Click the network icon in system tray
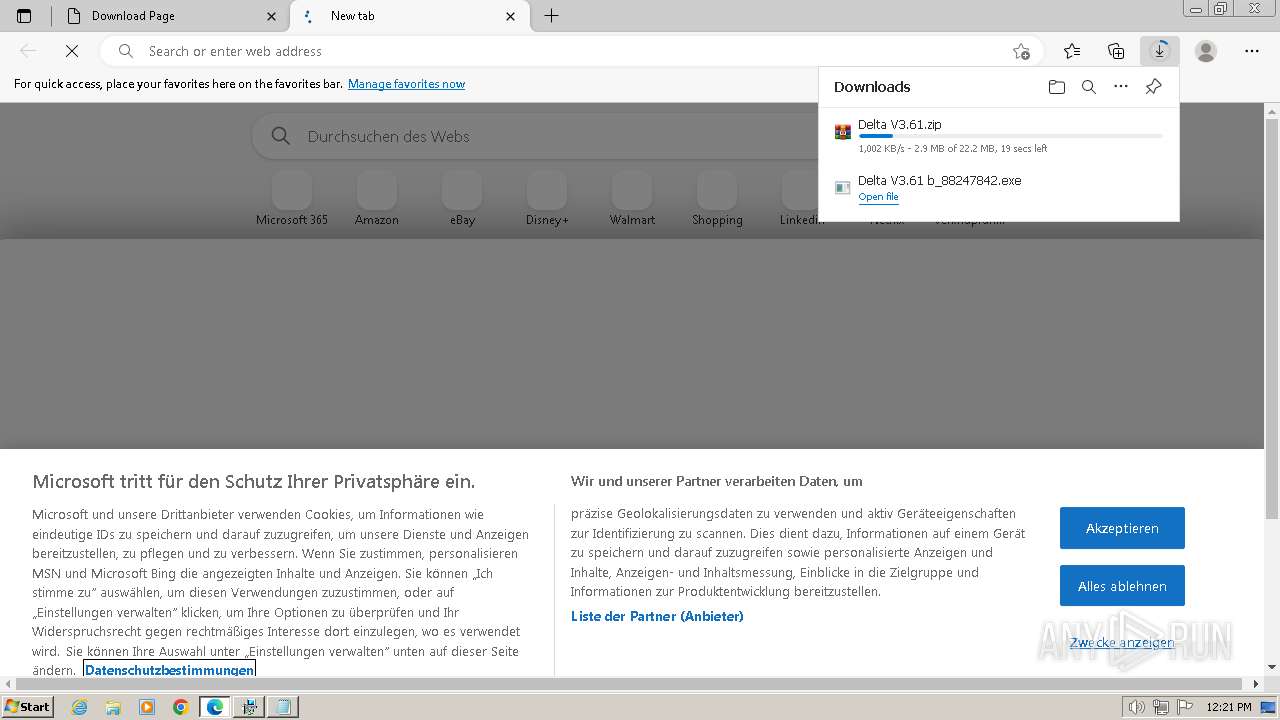This screenshot has height=720, width=1280. (1160, 707)
